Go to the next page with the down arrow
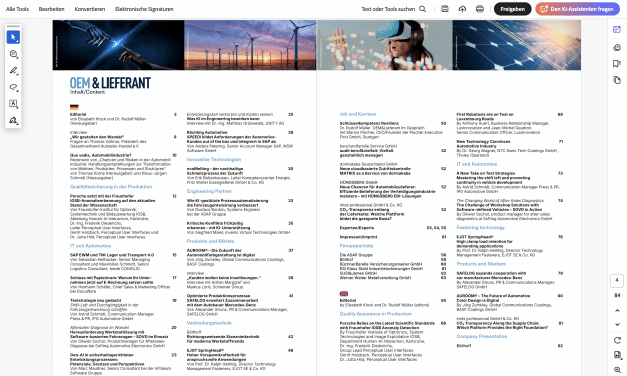Viewport: 627px width, 376px height. (617, 324)
